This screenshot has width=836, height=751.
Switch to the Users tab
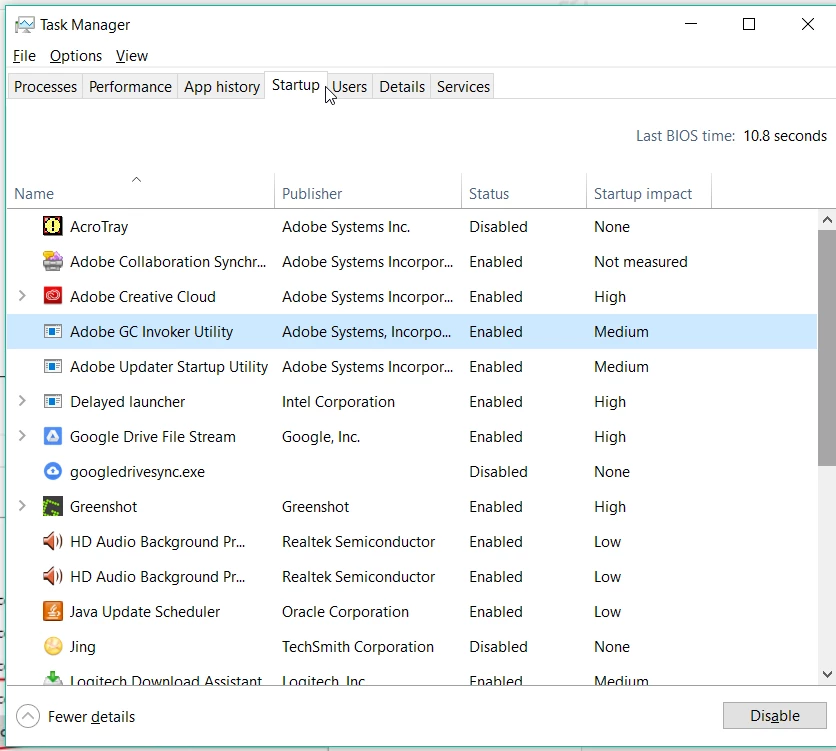point(350,86)
